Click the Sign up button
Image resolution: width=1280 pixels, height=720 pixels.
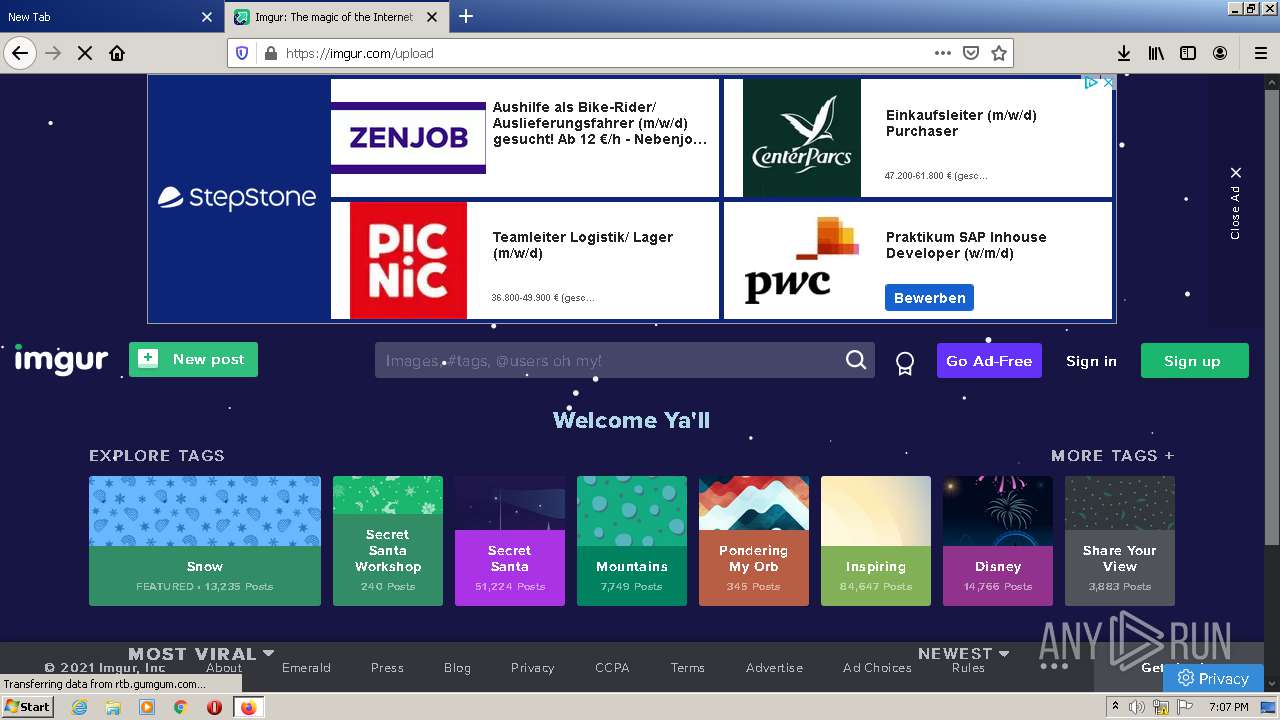(1194, 361)
